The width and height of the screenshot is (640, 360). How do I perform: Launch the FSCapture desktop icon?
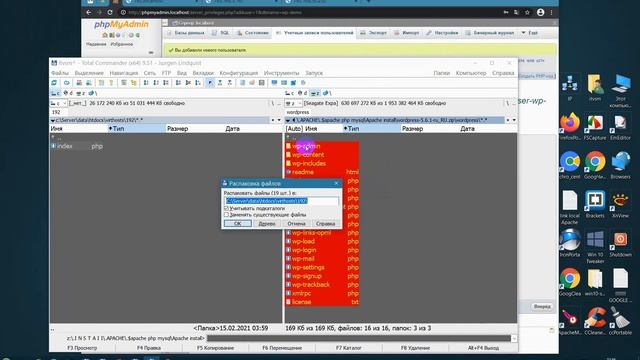pyautogui.click(x=595, y=126)
